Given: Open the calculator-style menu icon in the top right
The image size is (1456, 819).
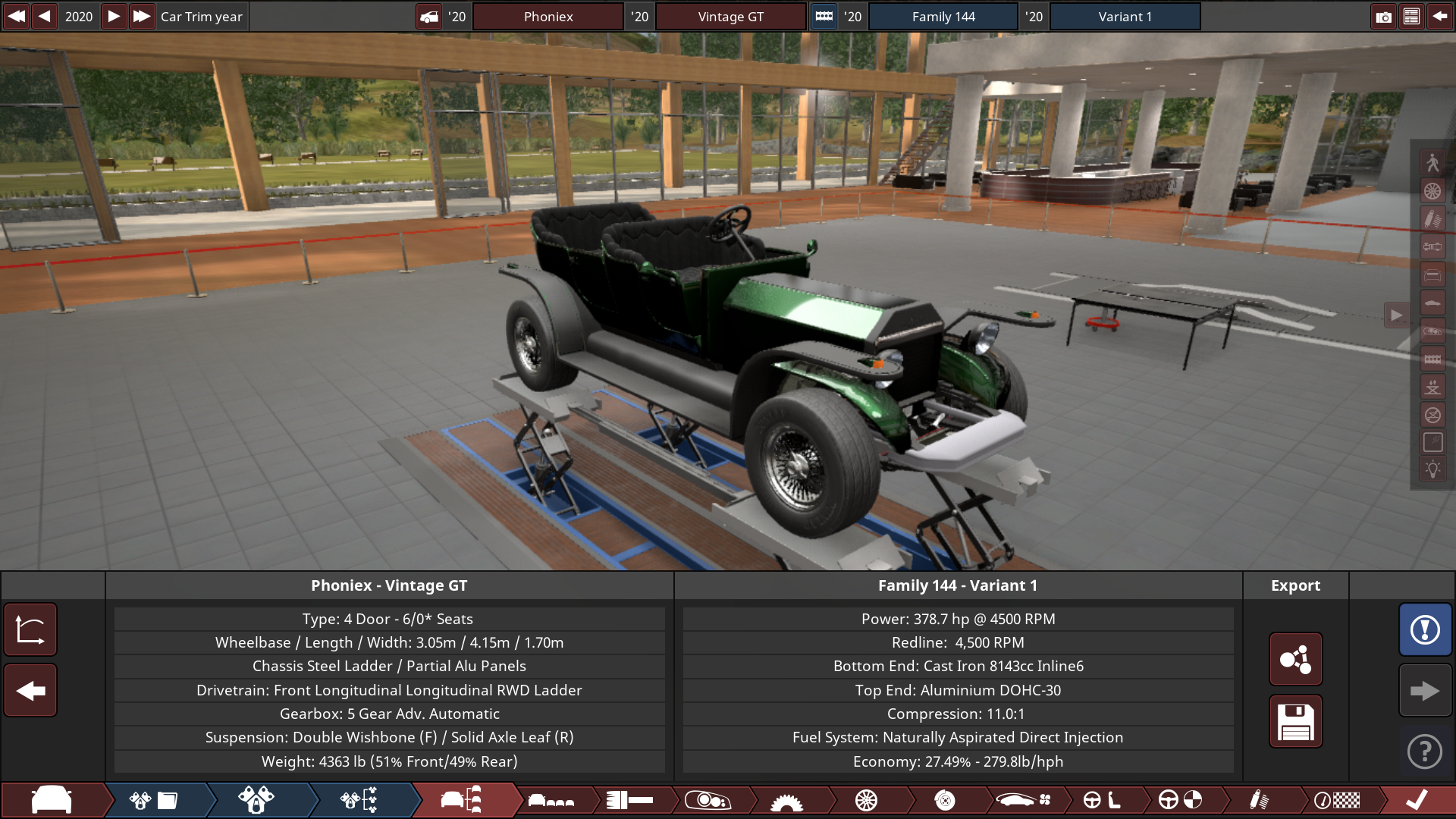Looking at the screenshot, I should pyautogui.click(x=1411, y=17).
